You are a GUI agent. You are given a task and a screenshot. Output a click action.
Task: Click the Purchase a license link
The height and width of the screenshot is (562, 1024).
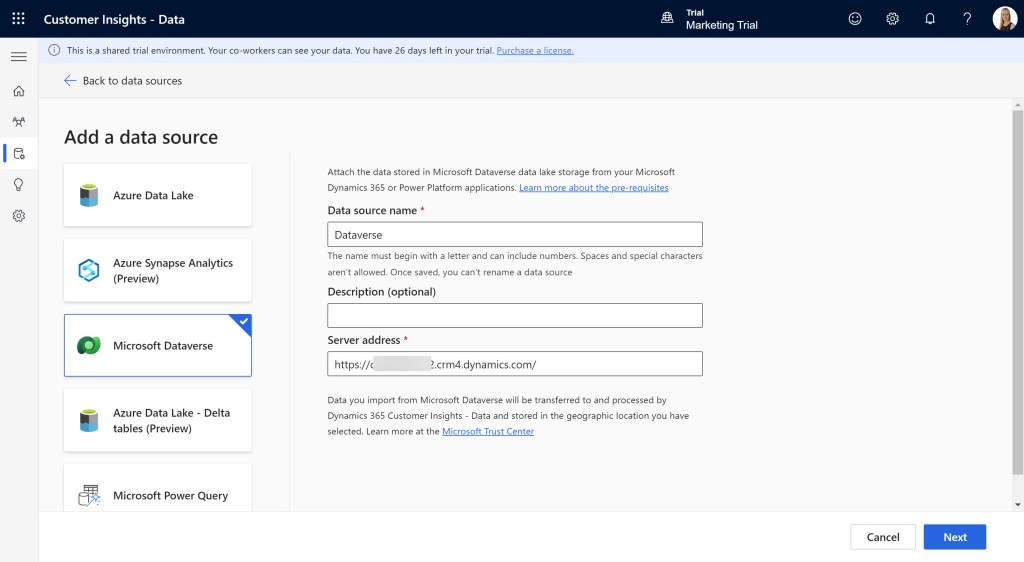coord(535,50)
